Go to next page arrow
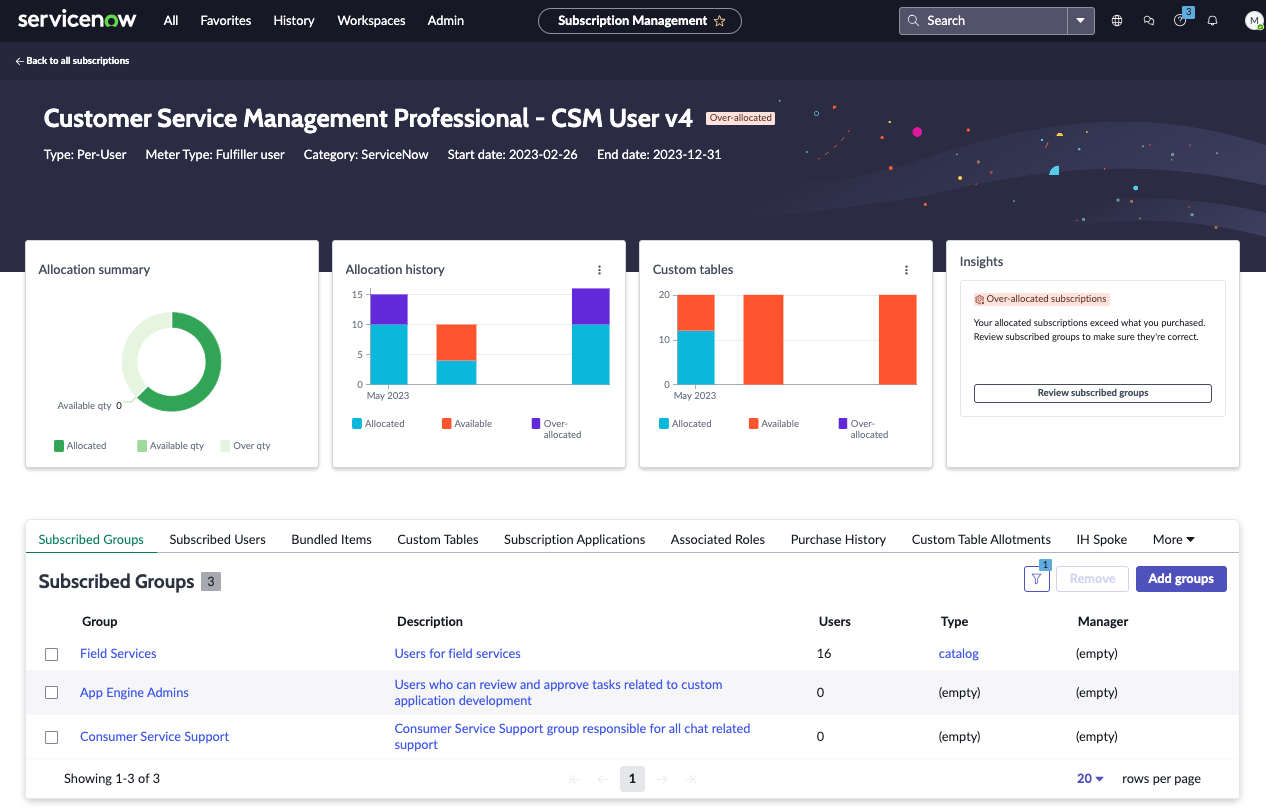Viewport: 1266px width, 811px height. (662, 779)
